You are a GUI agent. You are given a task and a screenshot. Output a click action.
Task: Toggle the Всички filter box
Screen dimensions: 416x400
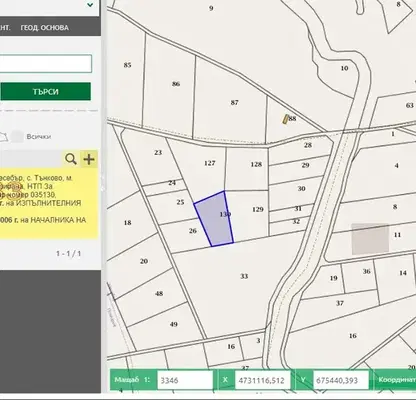pos(17,137)
